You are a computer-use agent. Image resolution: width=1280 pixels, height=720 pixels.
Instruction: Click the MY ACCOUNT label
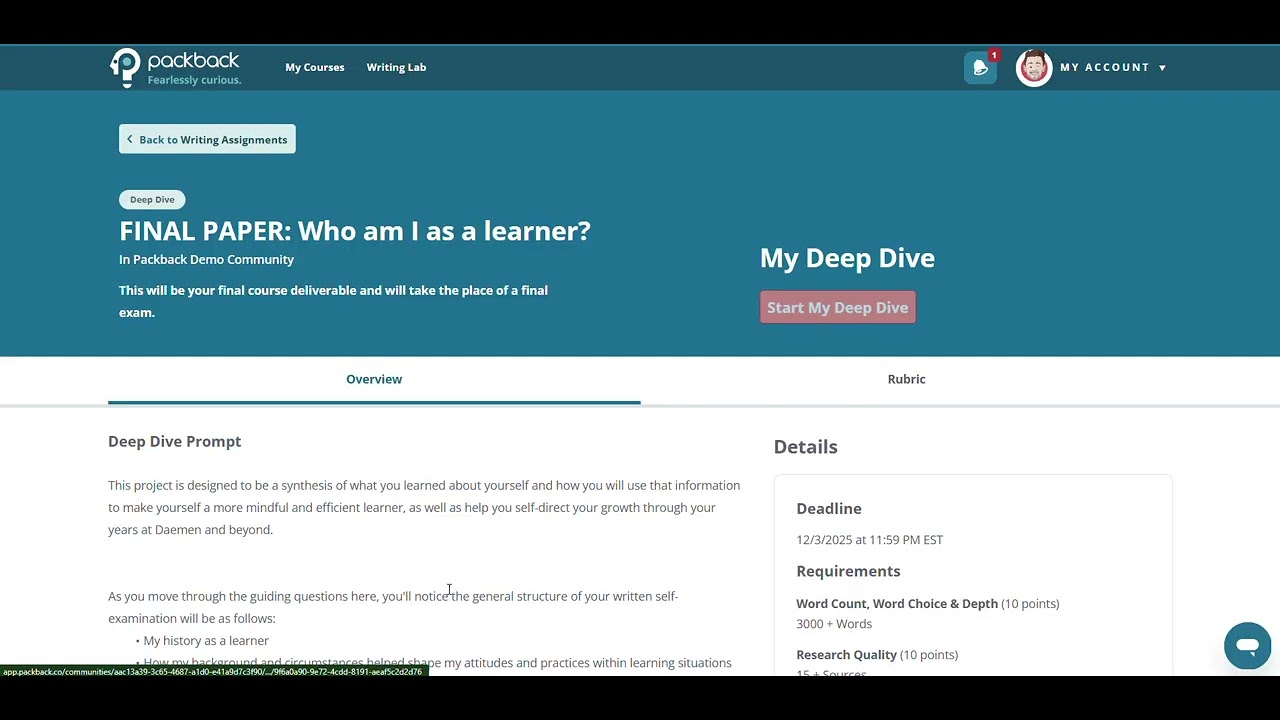tap(1104, 67)
